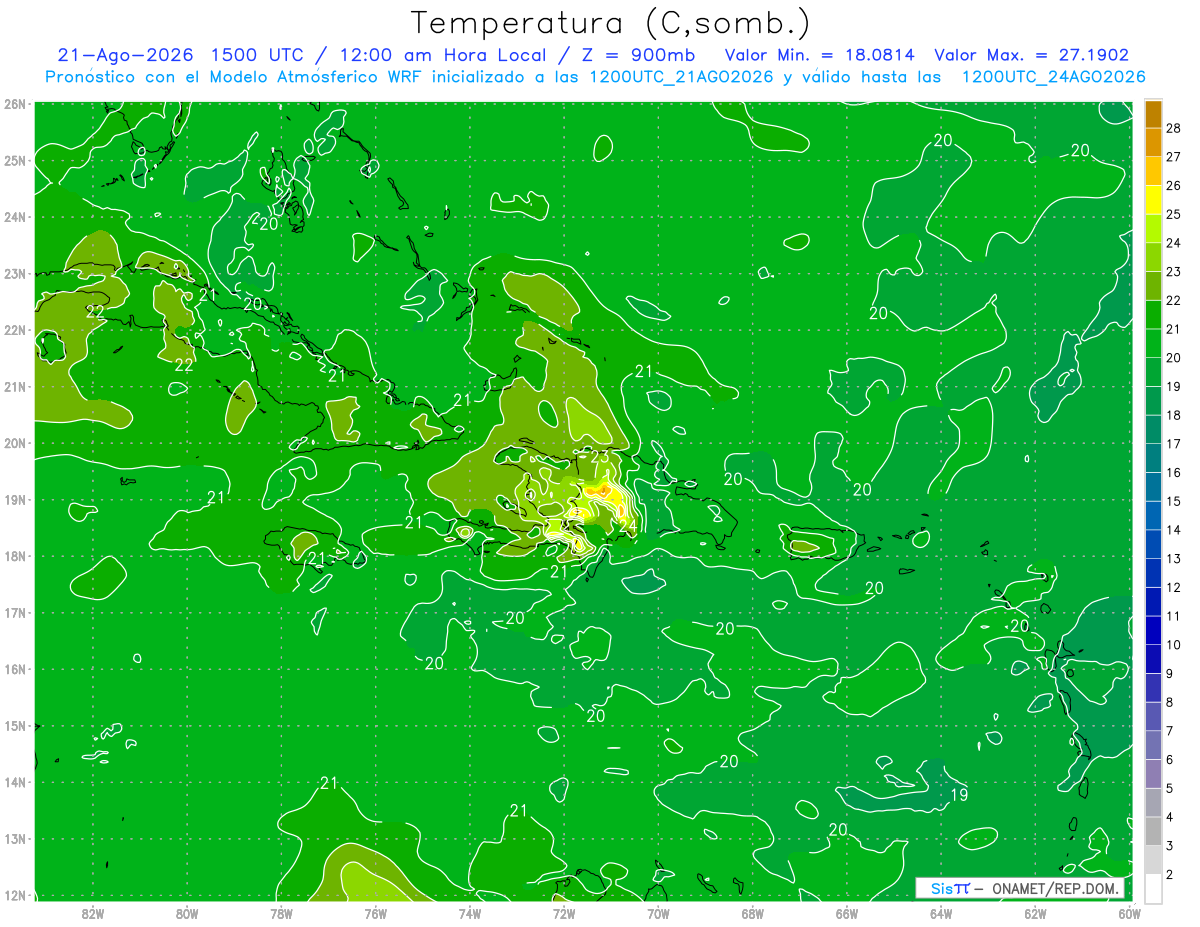This screenshot has height=927, width=1200.
Task: Select the "Valor Min. = 18.0814" value
Action: tap(820, 55)
